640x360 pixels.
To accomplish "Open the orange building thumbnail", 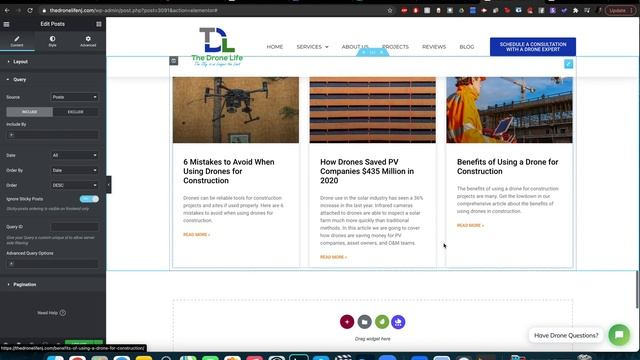I will coord(372,110).
